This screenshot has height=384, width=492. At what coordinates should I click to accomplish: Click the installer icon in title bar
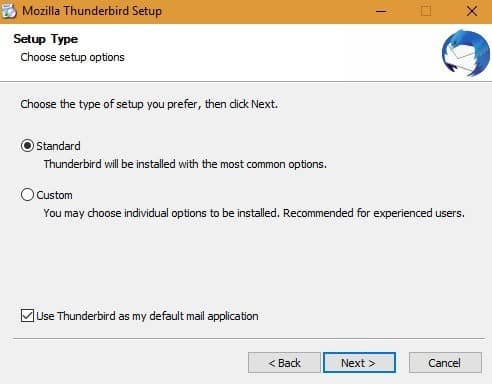tap(9, 11)
